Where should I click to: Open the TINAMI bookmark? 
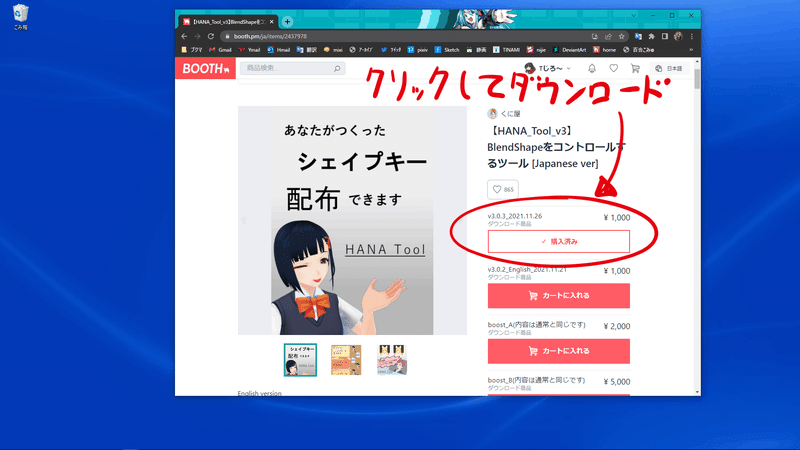[506, 50]
